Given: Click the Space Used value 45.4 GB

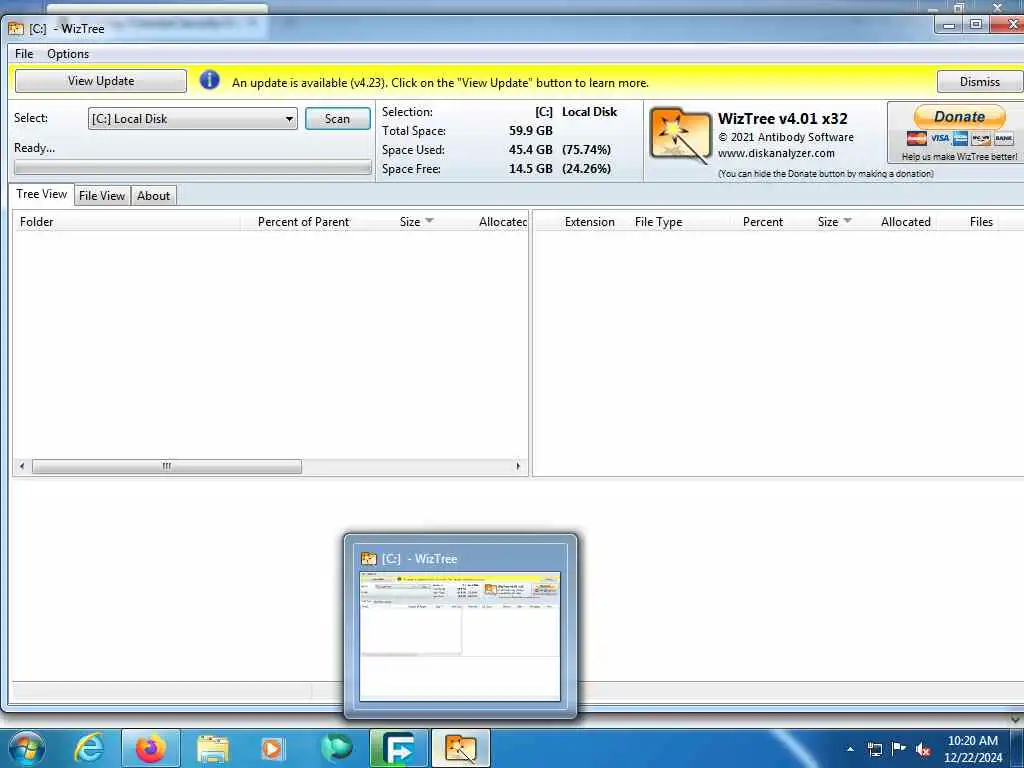Looking at the screenshot, I should pos(530,150).
